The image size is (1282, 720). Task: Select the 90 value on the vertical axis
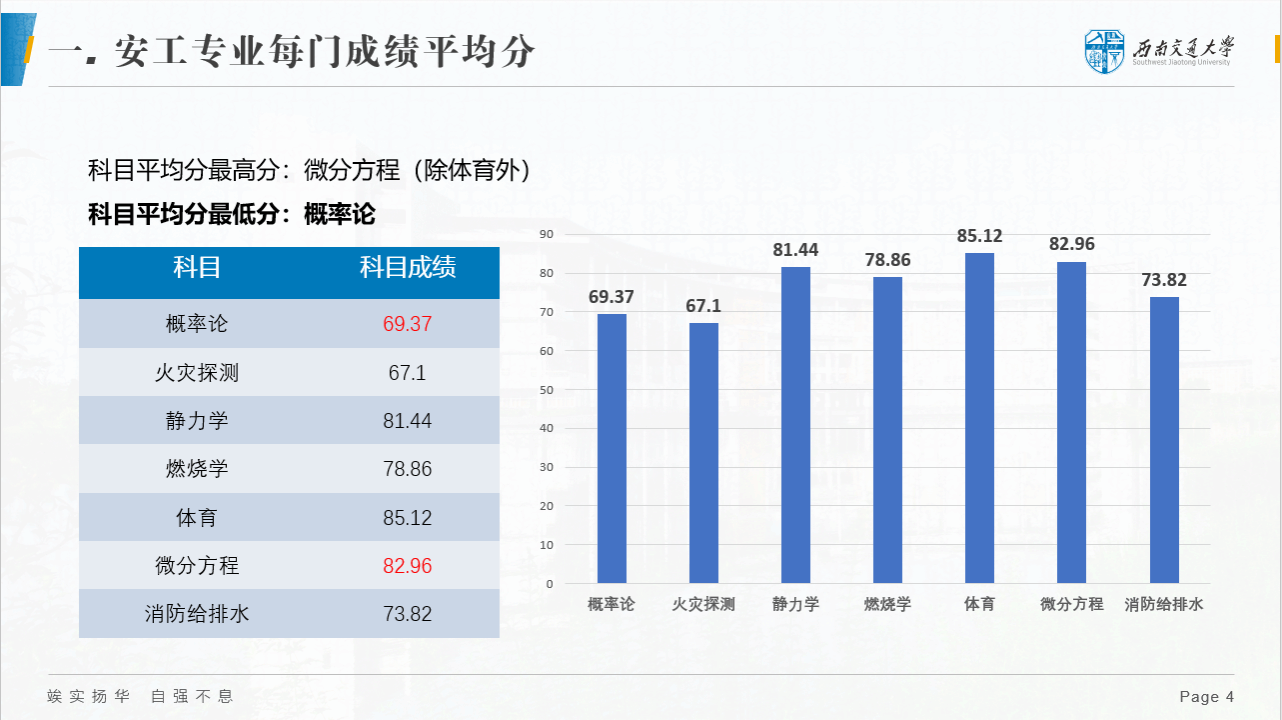click(546, 234)
